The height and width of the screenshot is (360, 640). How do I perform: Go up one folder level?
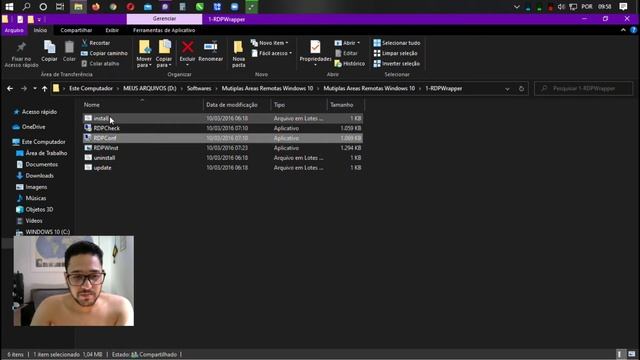coord(44,89)
